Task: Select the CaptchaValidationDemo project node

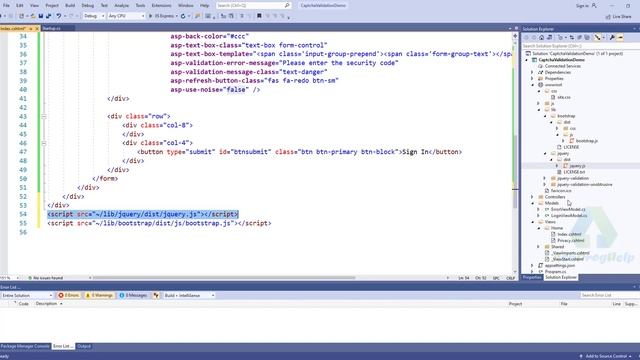Action: point(561,60)
